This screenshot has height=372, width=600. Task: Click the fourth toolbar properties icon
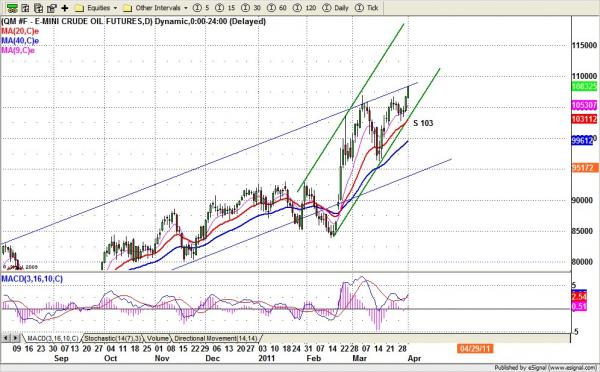click(x=51, y=8)
